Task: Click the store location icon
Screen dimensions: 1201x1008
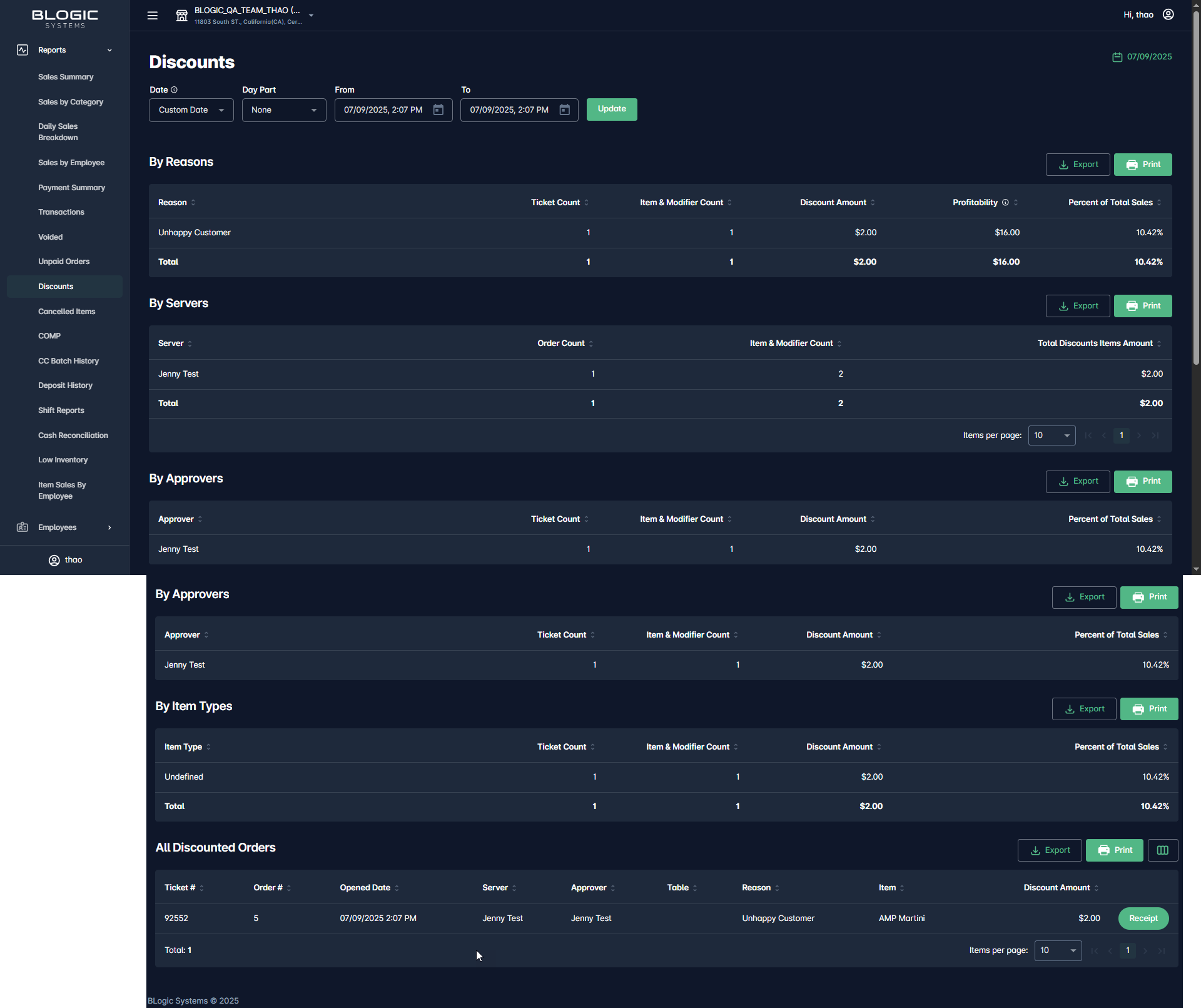Action: [x=181, y=16]
